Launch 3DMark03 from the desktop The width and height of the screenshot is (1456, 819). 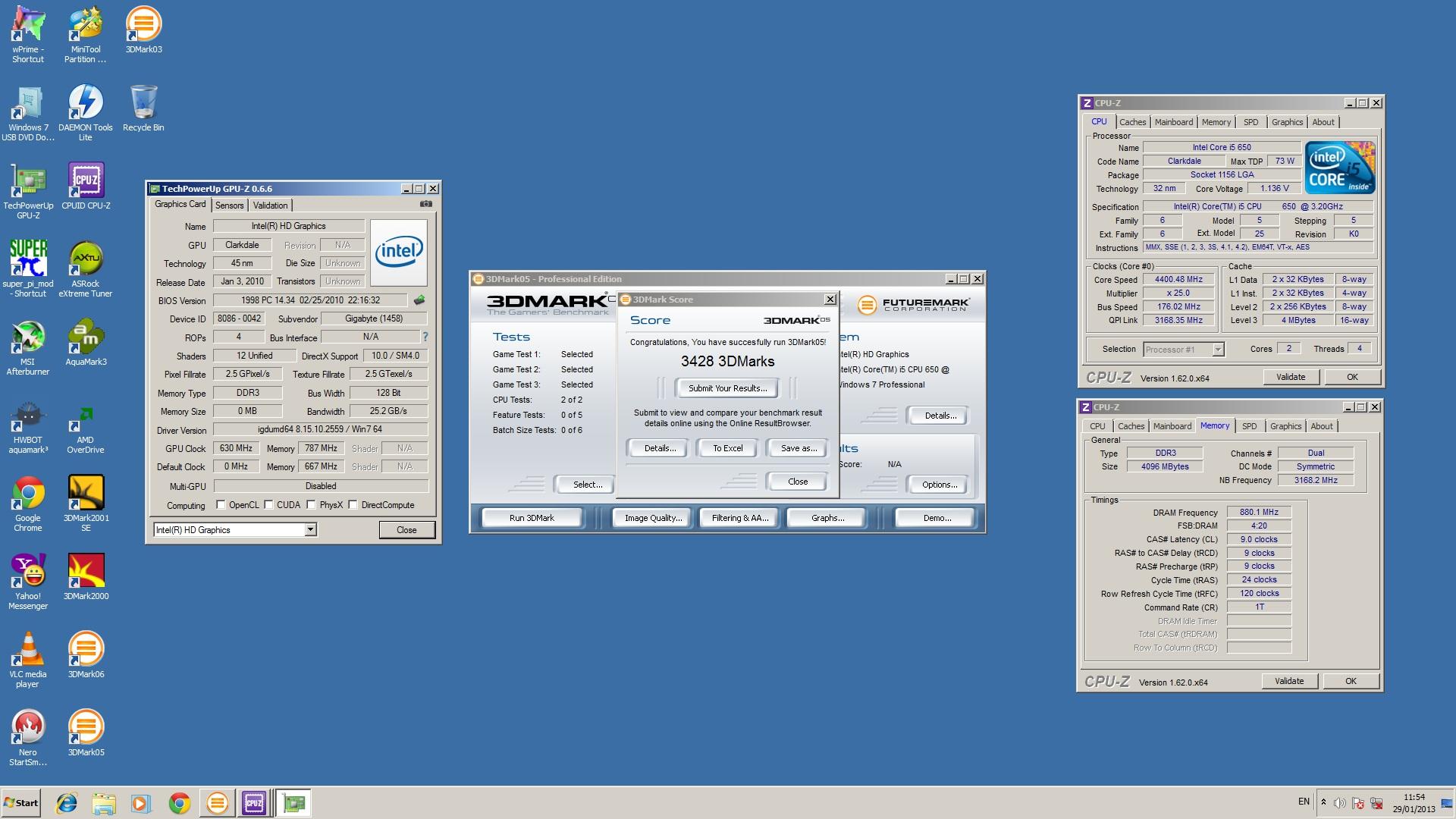[x=143, y=30]
